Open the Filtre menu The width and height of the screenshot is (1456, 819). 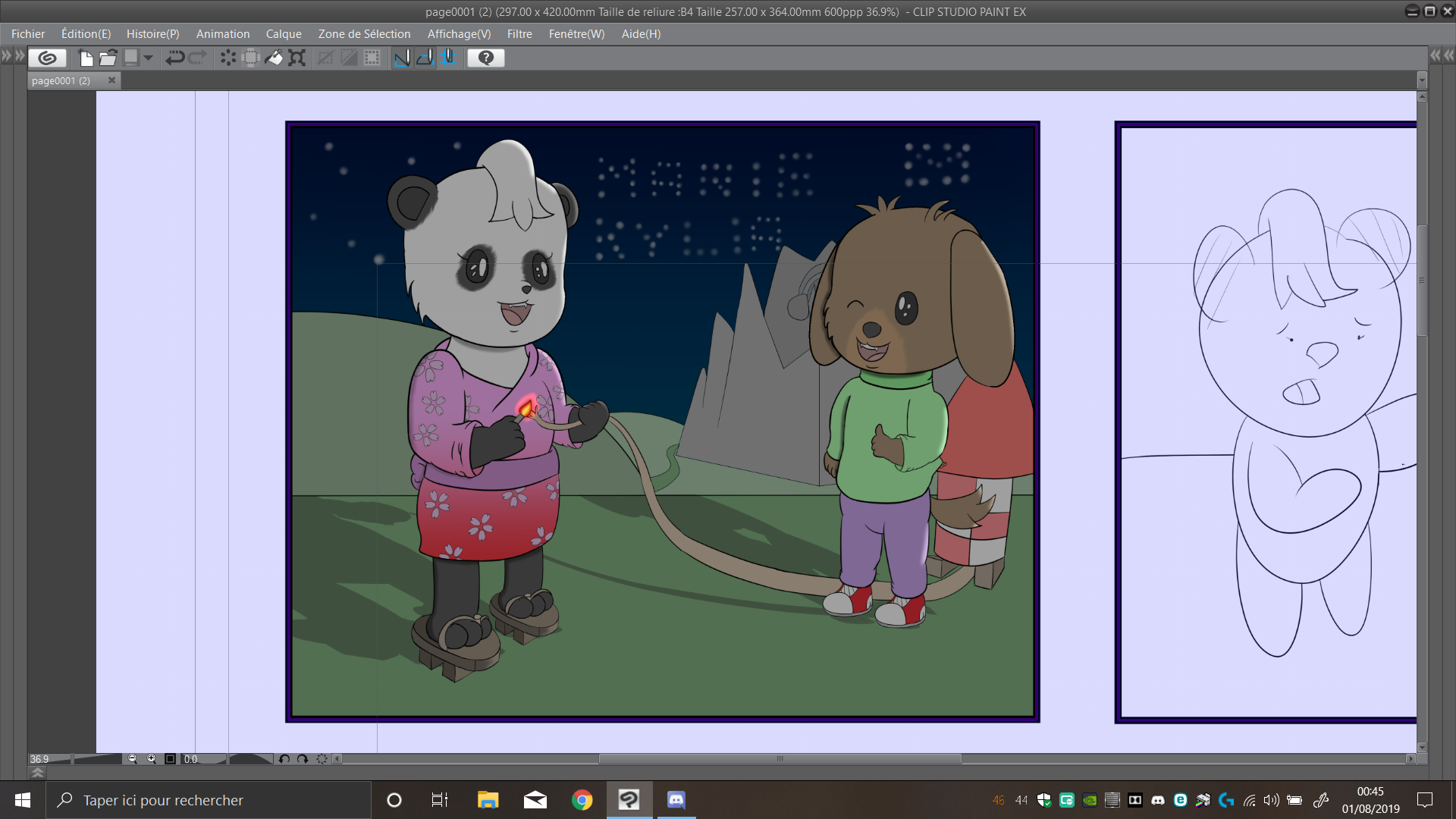click(x=519, y=33)
